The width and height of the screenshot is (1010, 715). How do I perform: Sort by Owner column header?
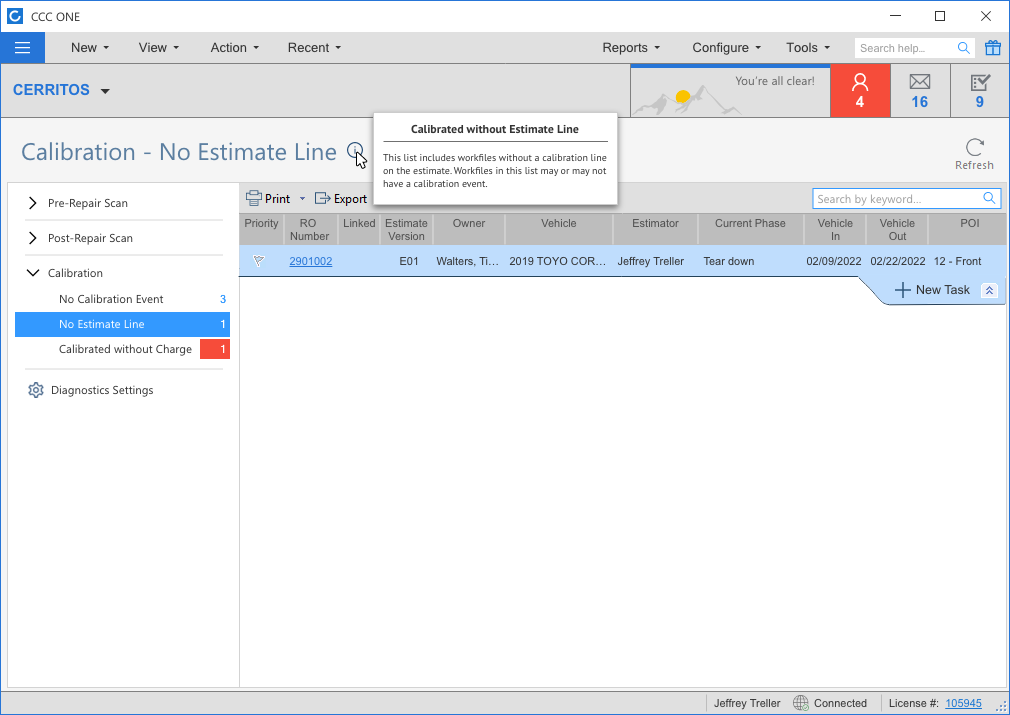(x=468, y=229)
